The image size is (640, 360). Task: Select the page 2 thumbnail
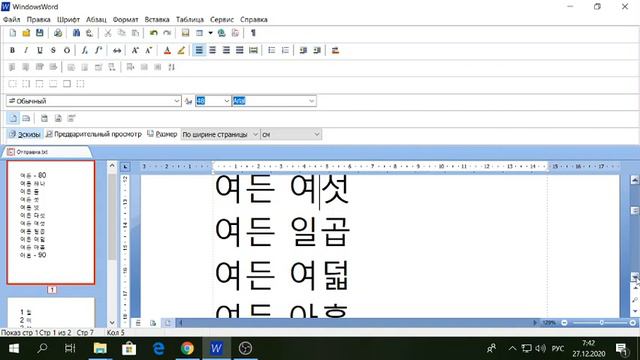click(51, 313)
